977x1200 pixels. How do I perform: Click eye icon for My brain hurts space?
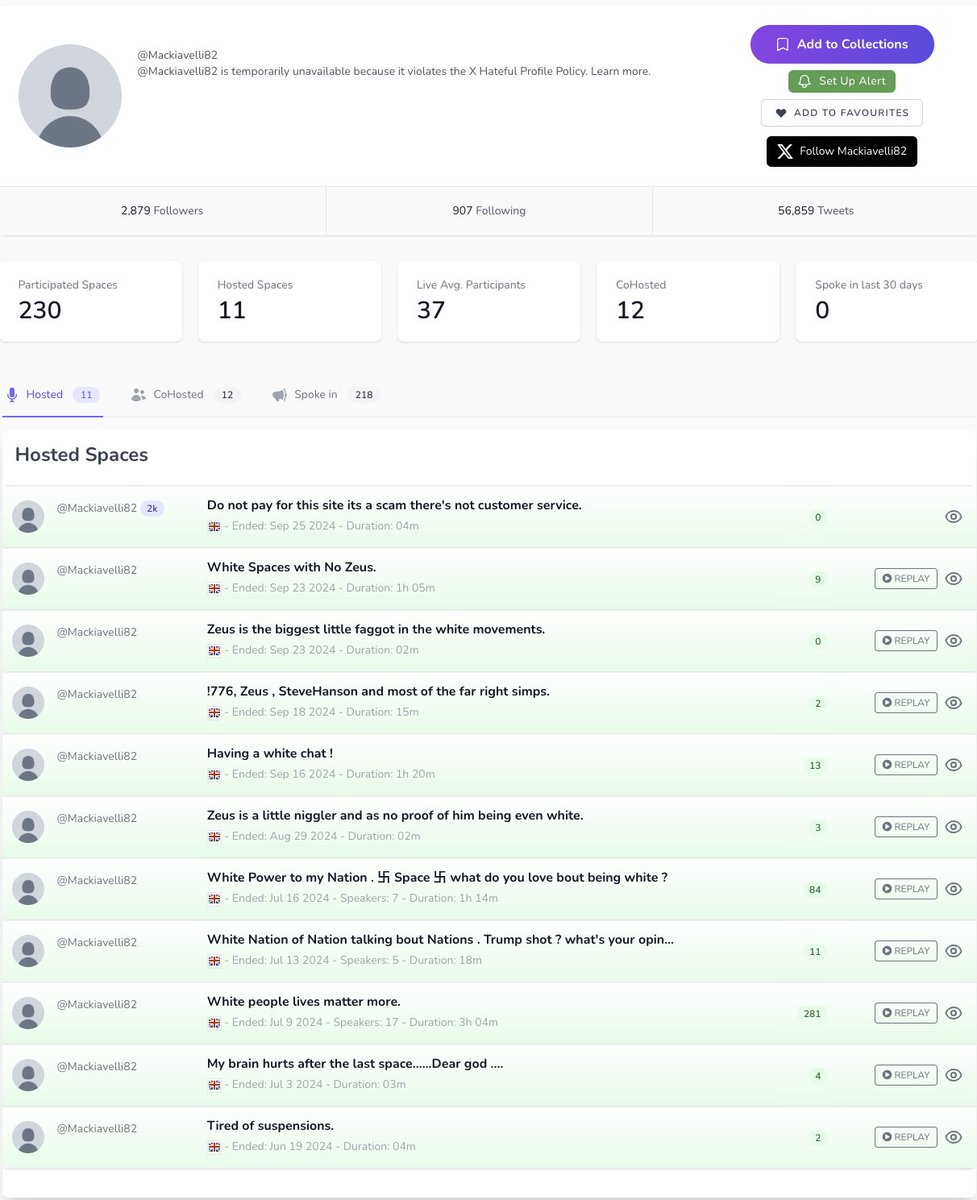pos(954,1075)
